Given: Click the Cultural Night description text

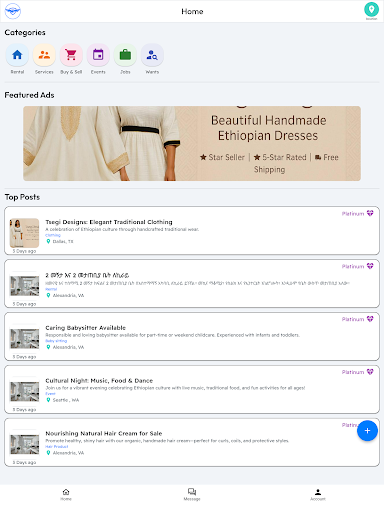Looking at the screenshot, I should click(175, 388).
